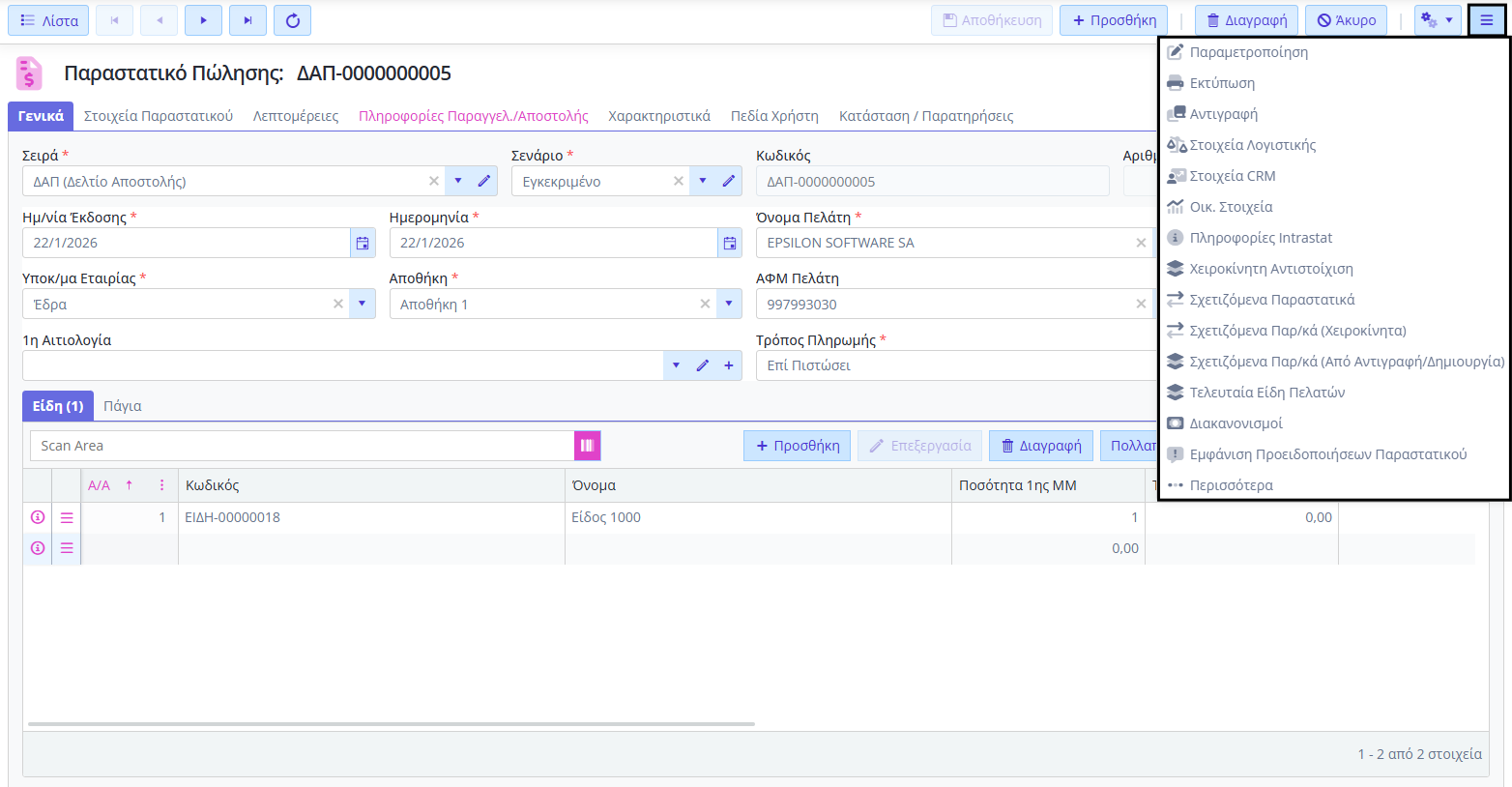The width and height of the screenshot is (1512, 787).
Task: Click the Προσθήκη button in top toolbar
Action: click(1114, 20)
